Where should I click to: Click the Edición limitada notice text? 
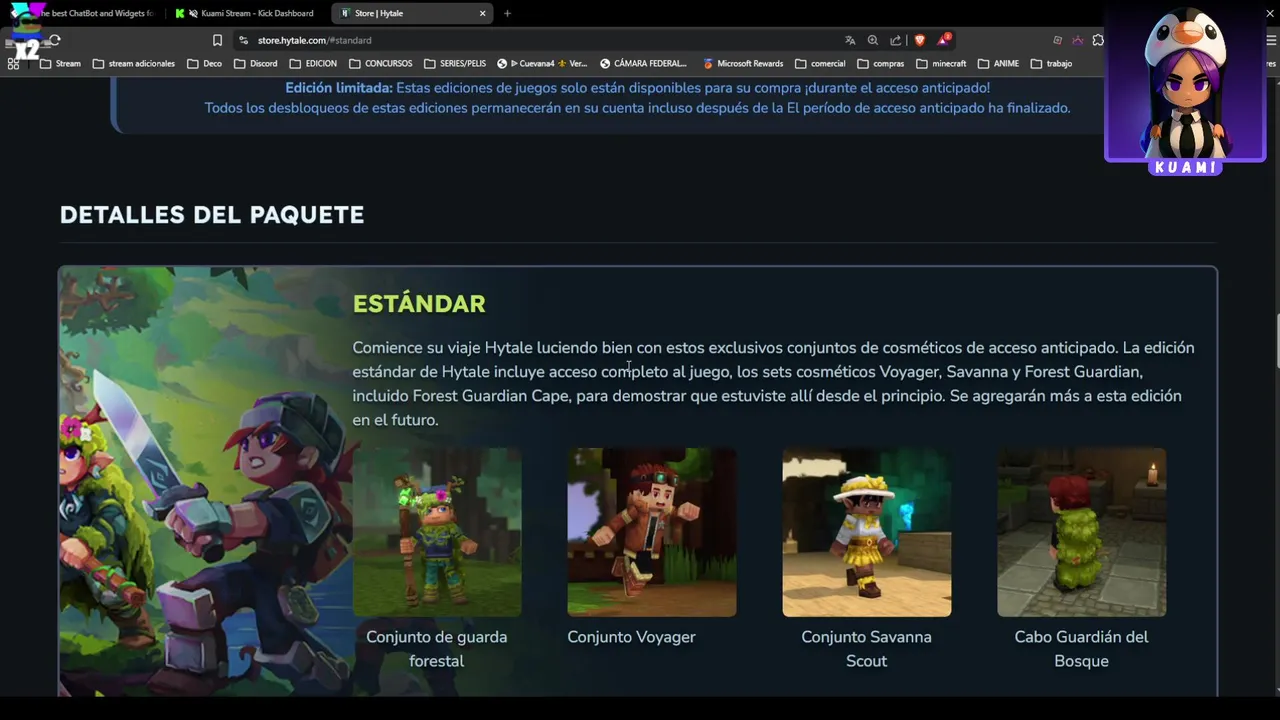click(638, 98)
